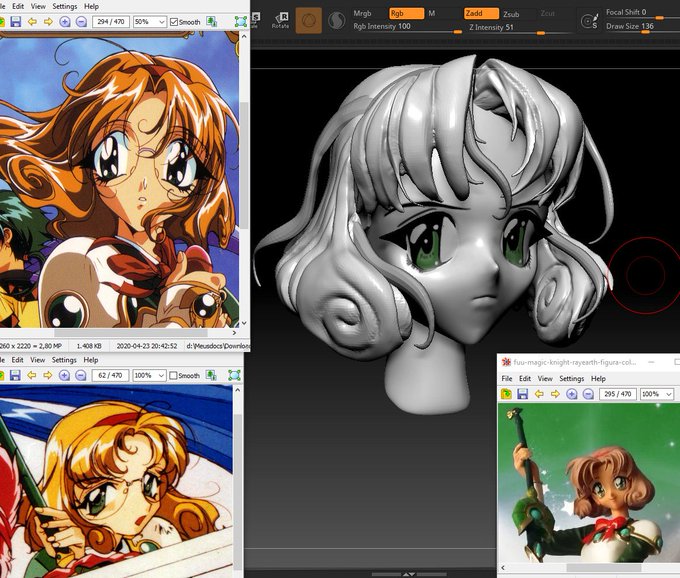The height and width of the screenshot is (578, 680).
Task: Open Settings menu in the 294/470 viewer
Action: coord(65,6)
